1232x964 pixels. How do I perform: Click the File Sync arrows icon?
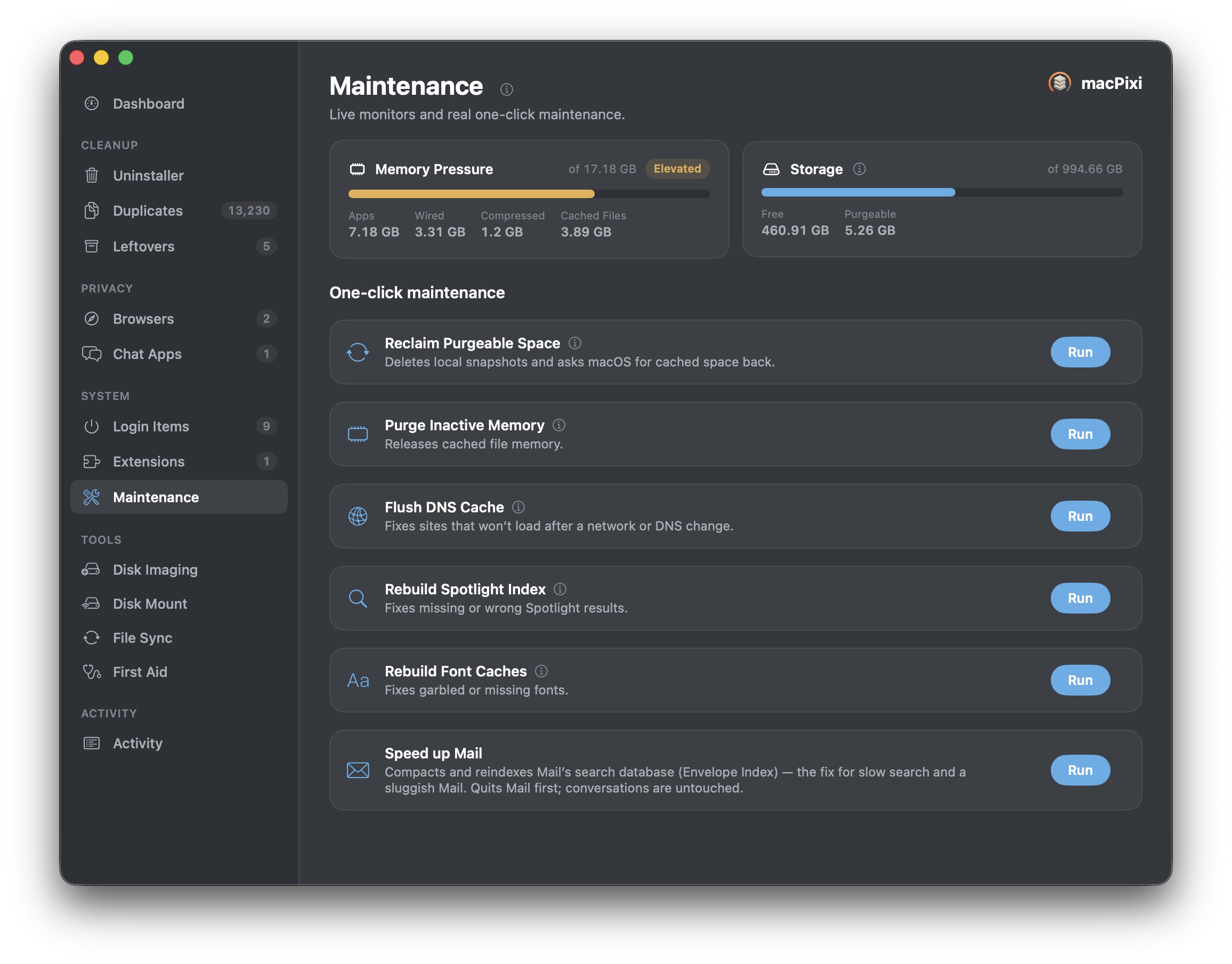tap(92, 638)
